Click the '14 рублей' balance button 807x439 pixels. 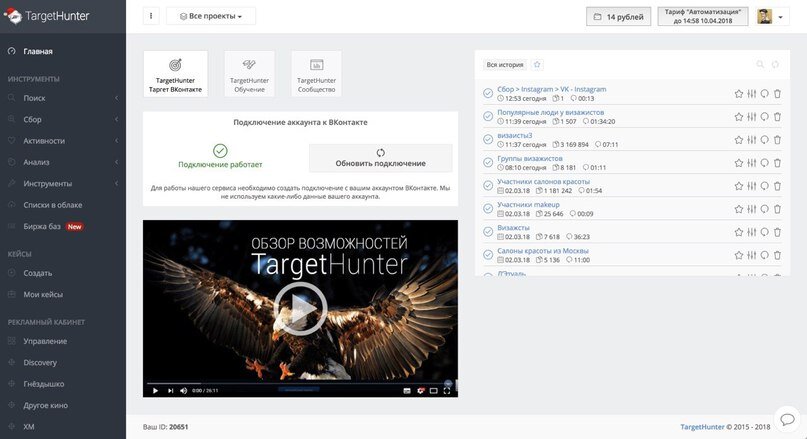coord(618,16)
